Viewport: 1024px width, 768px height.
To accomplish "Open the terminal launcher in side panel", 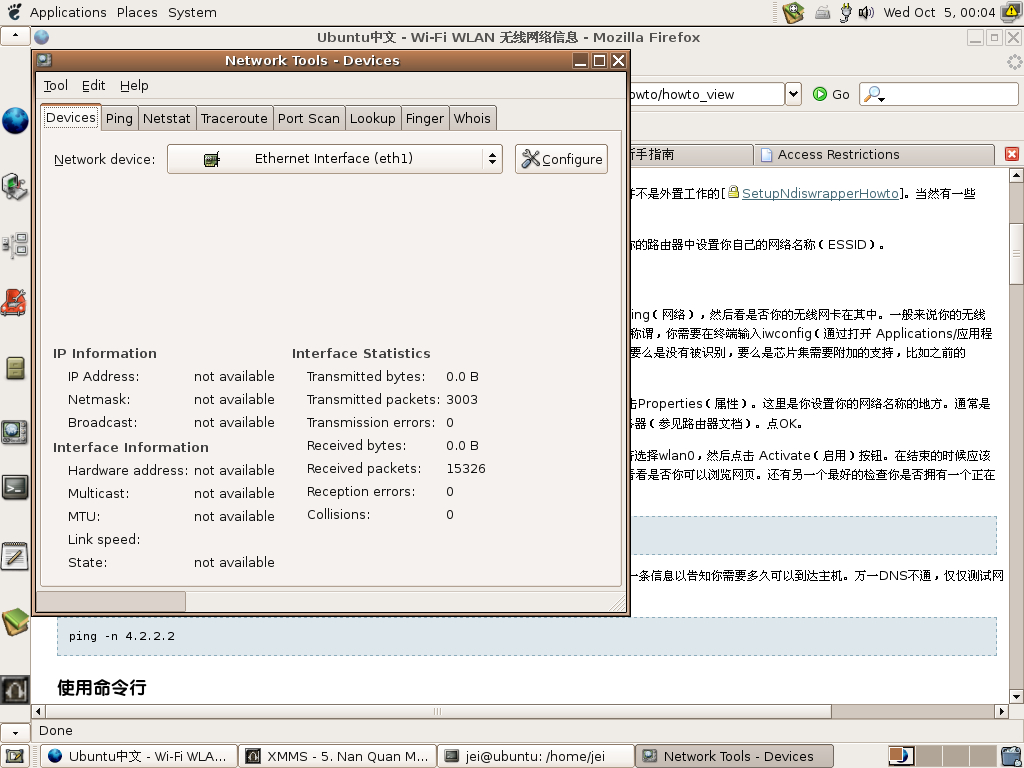I will pyautogui.click(x=15, y=488).
